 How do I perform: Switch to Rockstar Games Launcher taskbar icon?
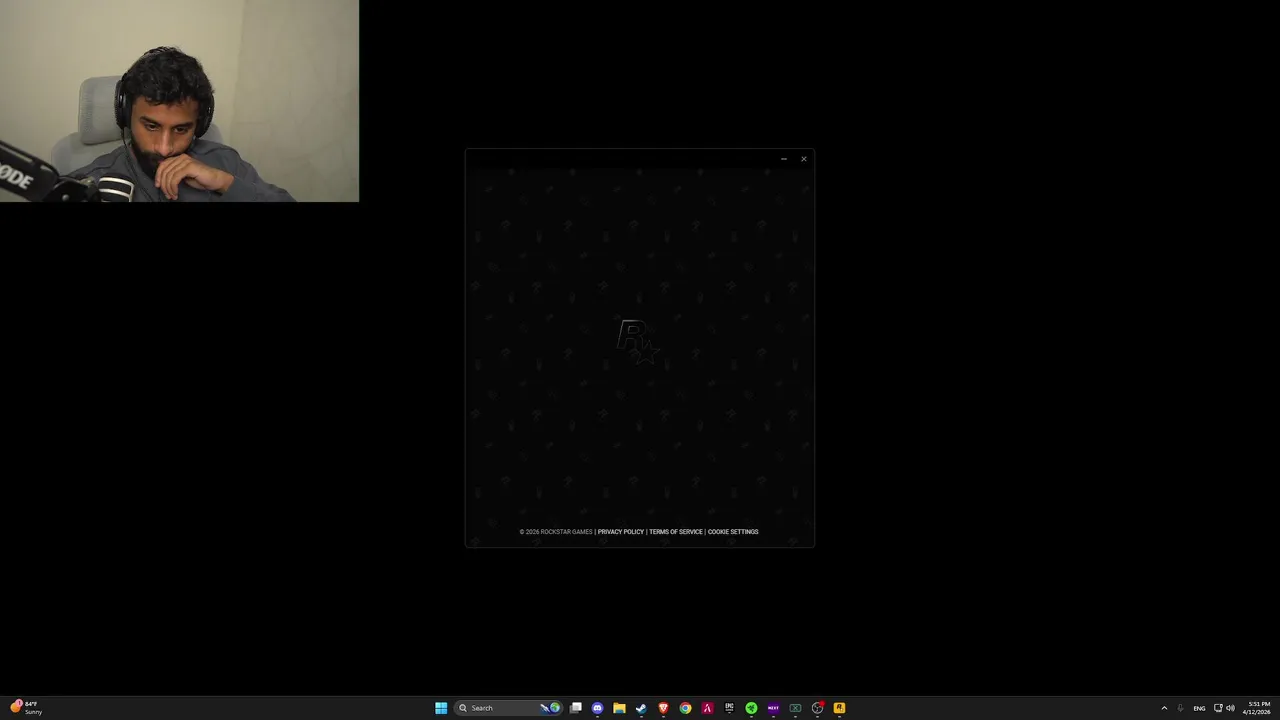click(x=839, y=708)
